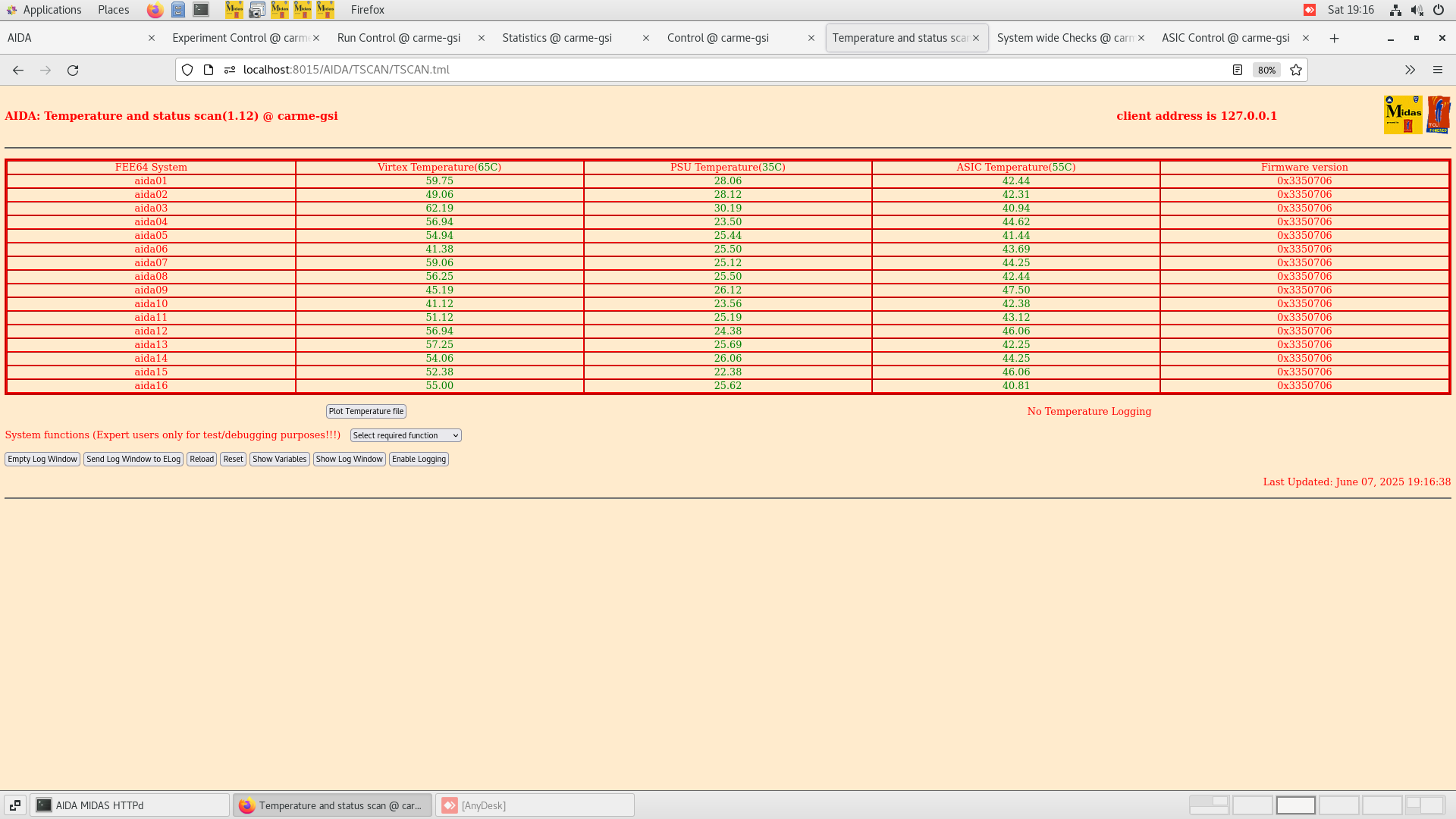This screenshot has height=819, width=1456.
Task: Expand the toolbar overflow chevron menu
Action: coord(1410,70)
